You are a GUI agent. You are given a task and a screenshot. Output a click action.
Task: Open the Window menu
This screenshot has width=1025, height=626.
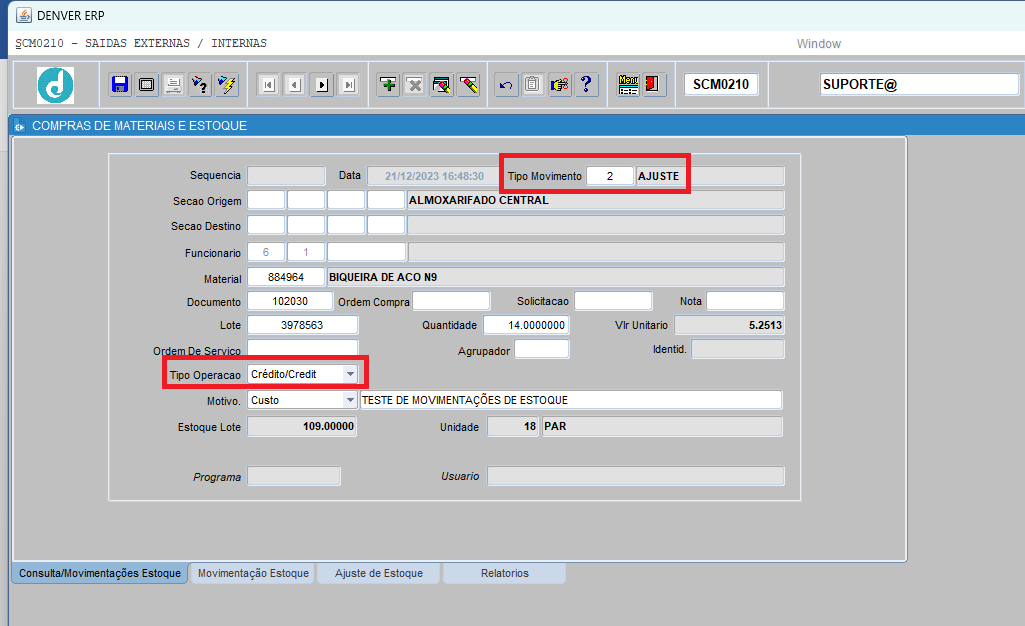(818, 44)
